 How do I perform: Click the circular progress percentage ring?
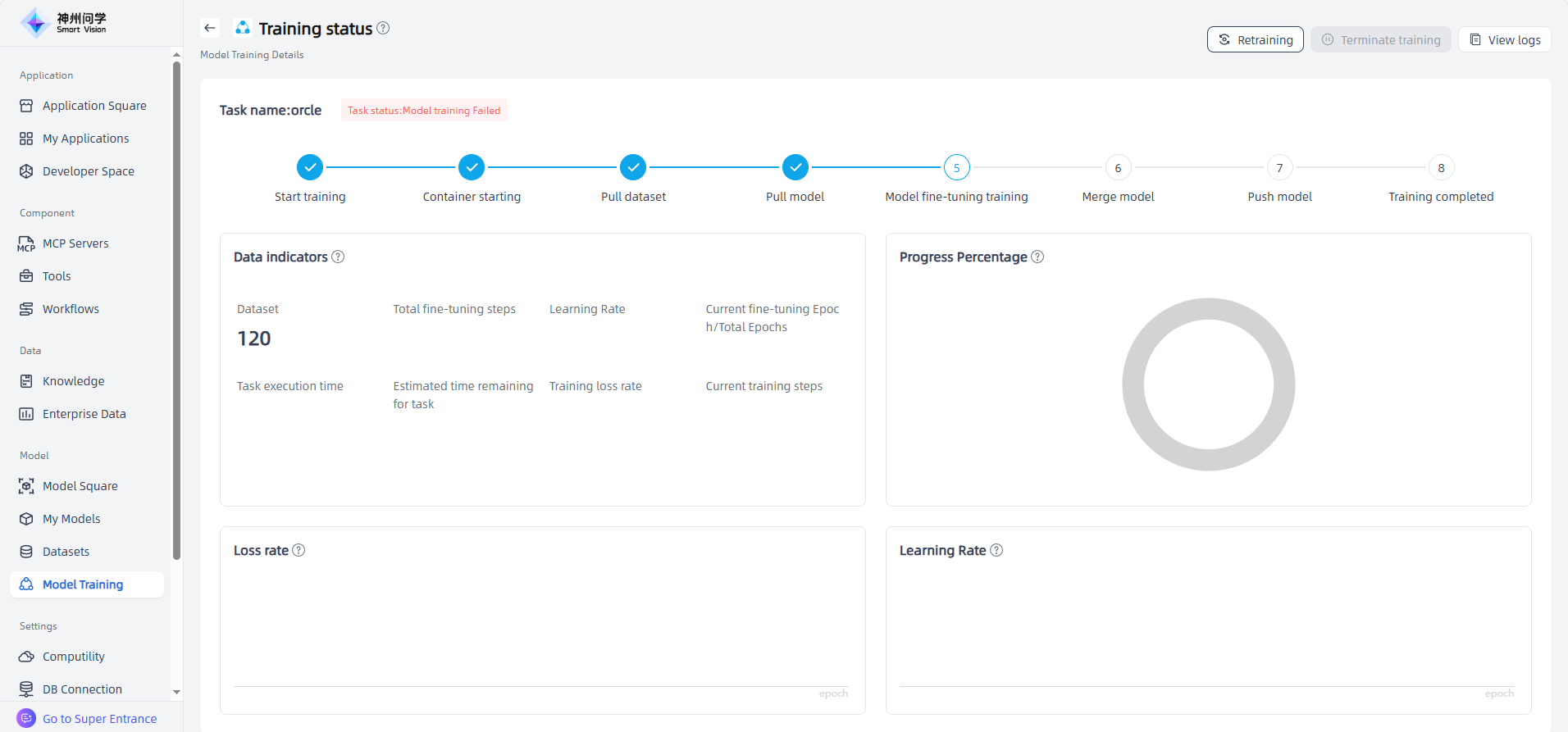pos(1133,384)
